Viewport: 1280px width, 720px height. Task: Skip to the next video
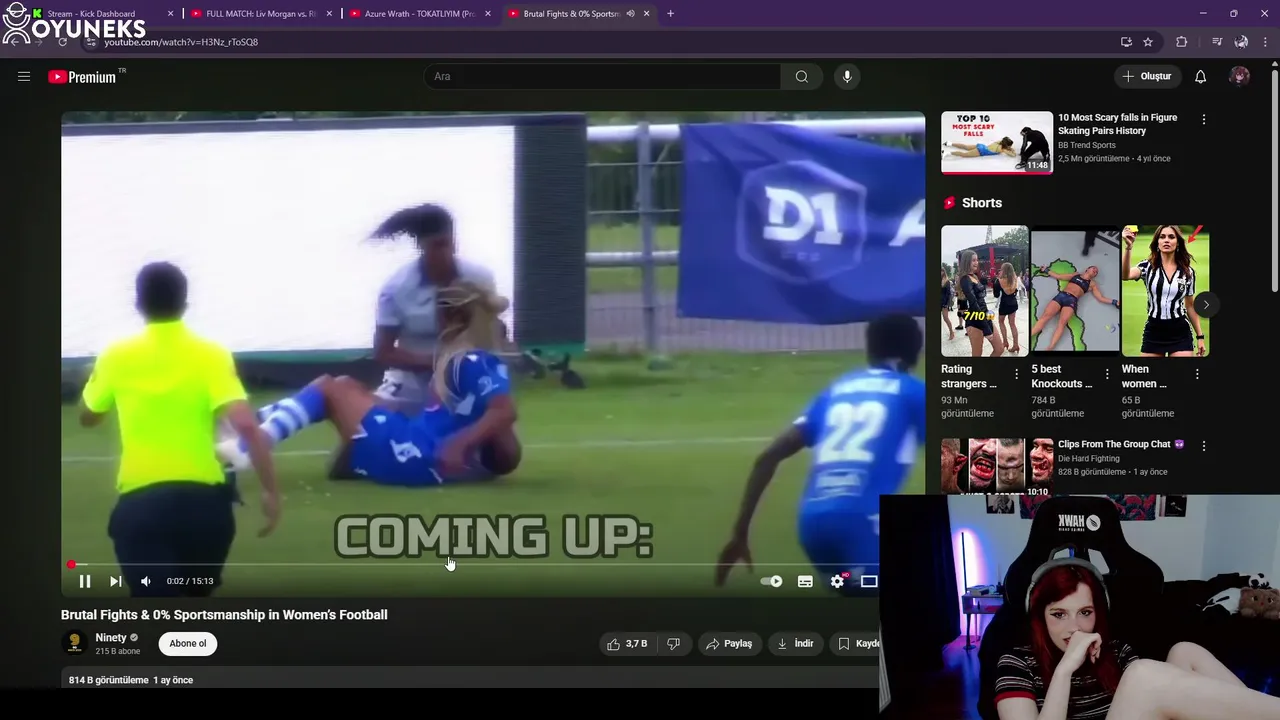point(115,581)
